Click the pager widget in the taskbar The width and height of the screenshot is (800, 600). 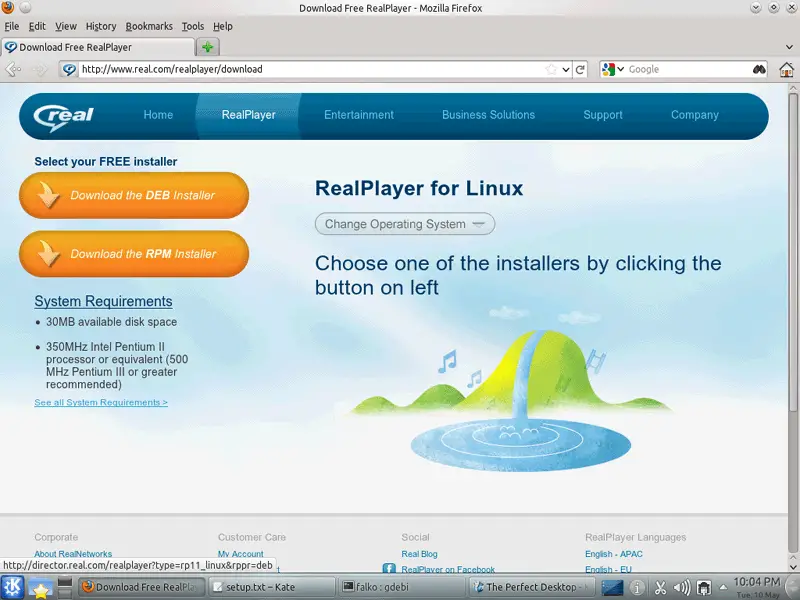click(65, 588)
